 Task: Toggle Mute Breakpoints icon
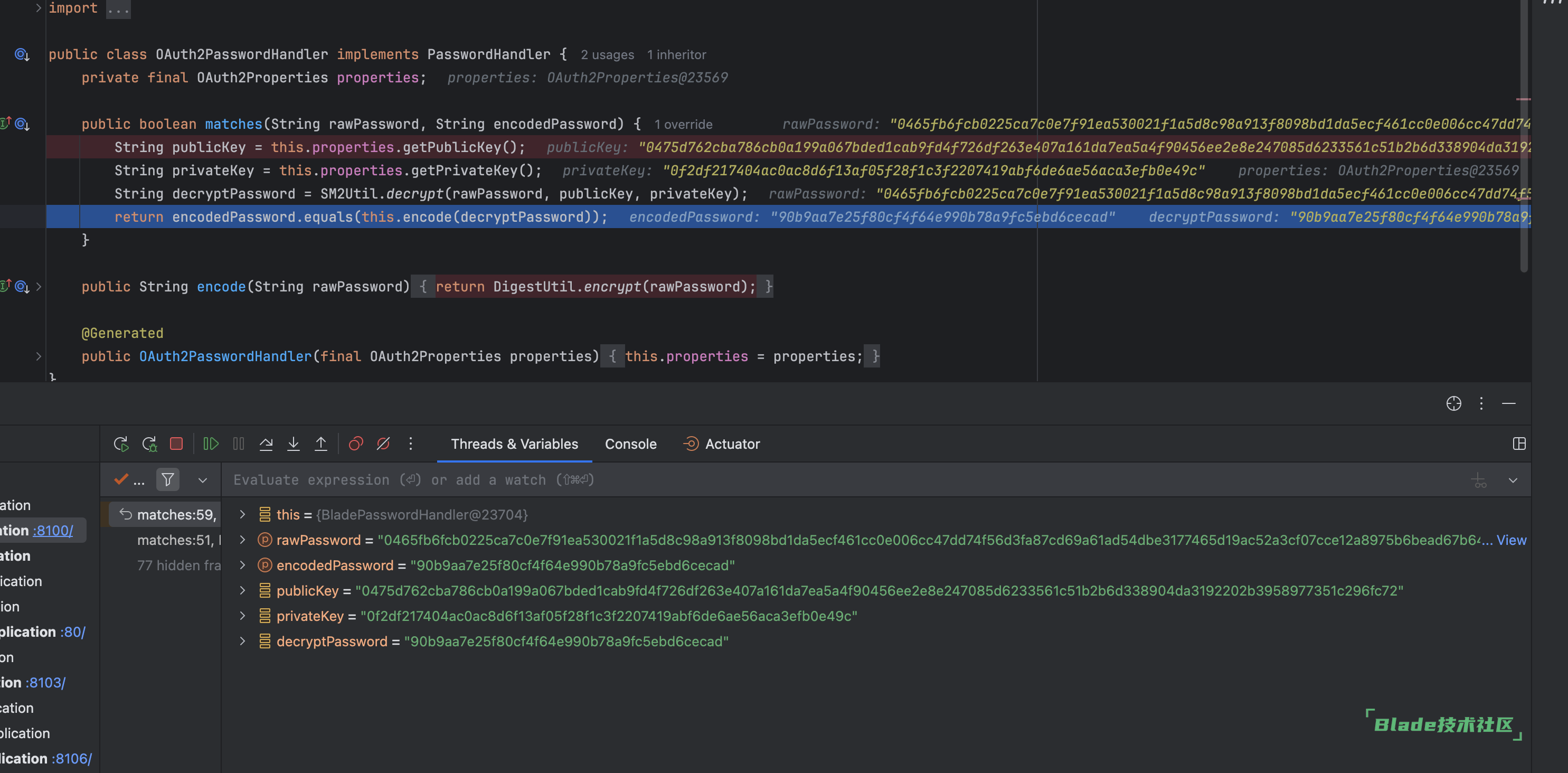[383, 444]
